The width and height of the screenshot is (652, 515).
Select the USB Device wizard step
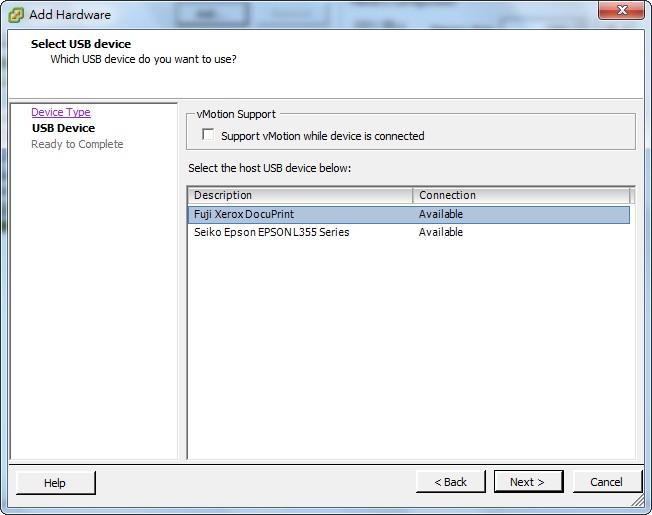coord(63,128)
